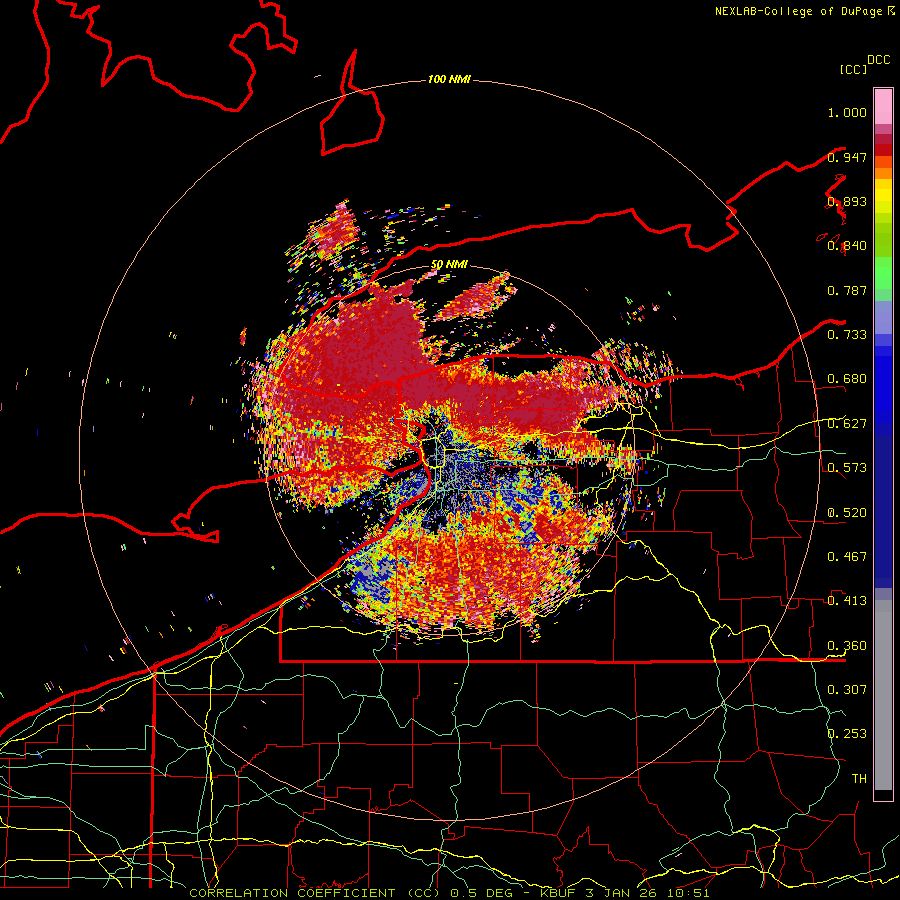The image size is (900, 900).
Task: Click the TH threshold label
Action: (x=859, y=778)
